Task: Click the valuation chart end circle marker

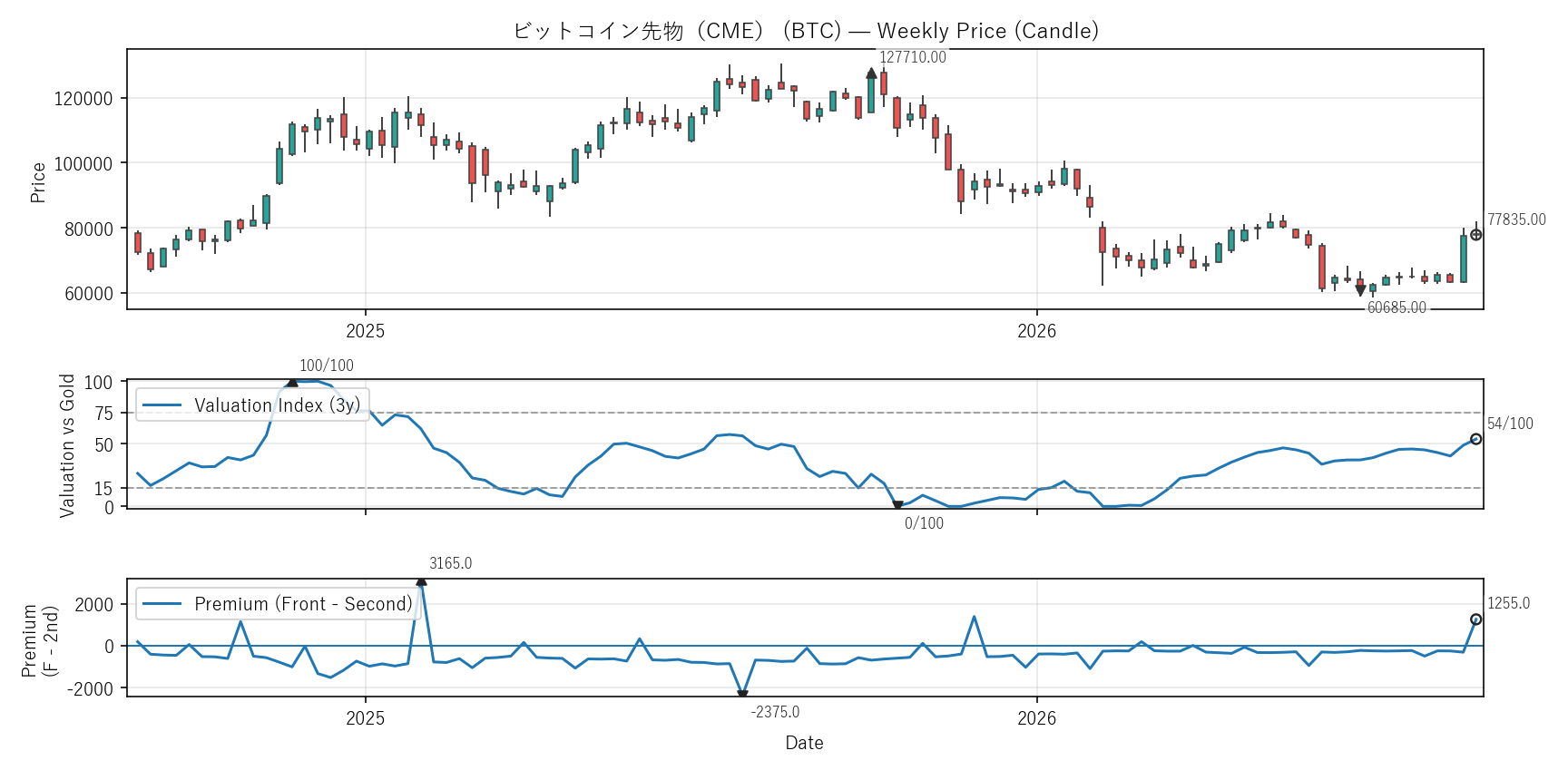Action: click(x=1476, y=439)
